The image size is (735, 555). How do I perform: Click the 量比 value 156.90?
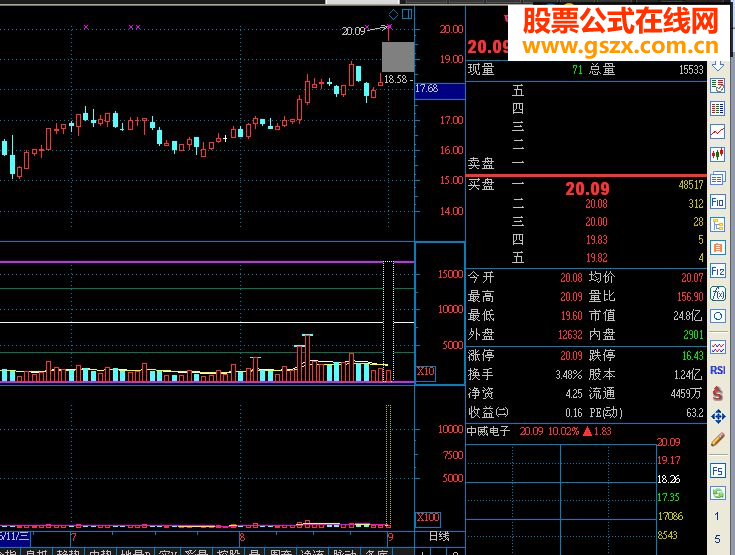pyautogui.click(x=690, y=297)
